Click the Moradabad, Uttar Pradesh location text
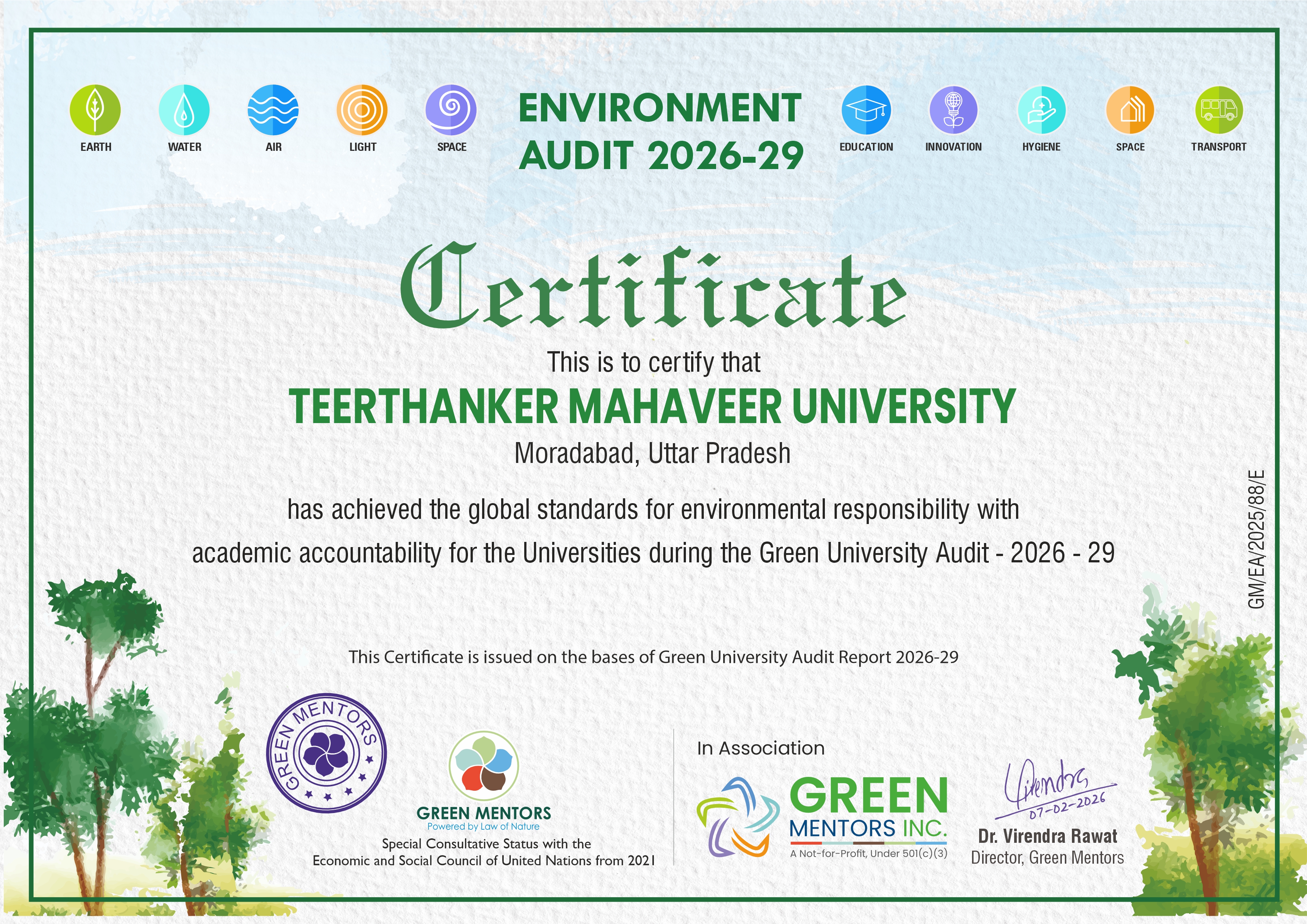This screenshot has height=924, width=1307. click(652, 454)
